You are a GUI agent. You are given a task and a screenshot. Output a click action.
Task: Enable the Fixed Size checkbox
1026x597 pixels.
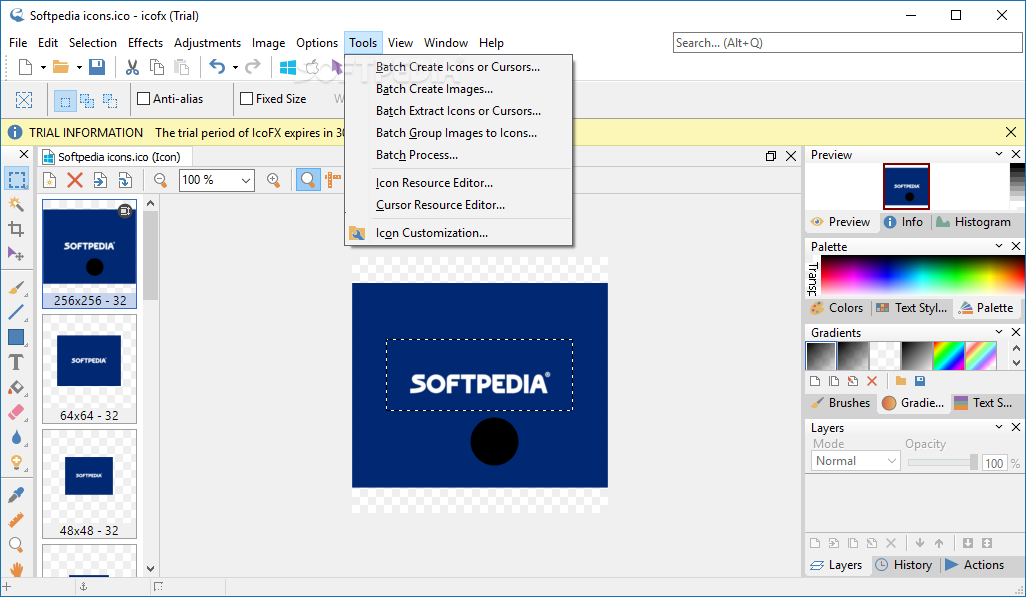point(247,99)
